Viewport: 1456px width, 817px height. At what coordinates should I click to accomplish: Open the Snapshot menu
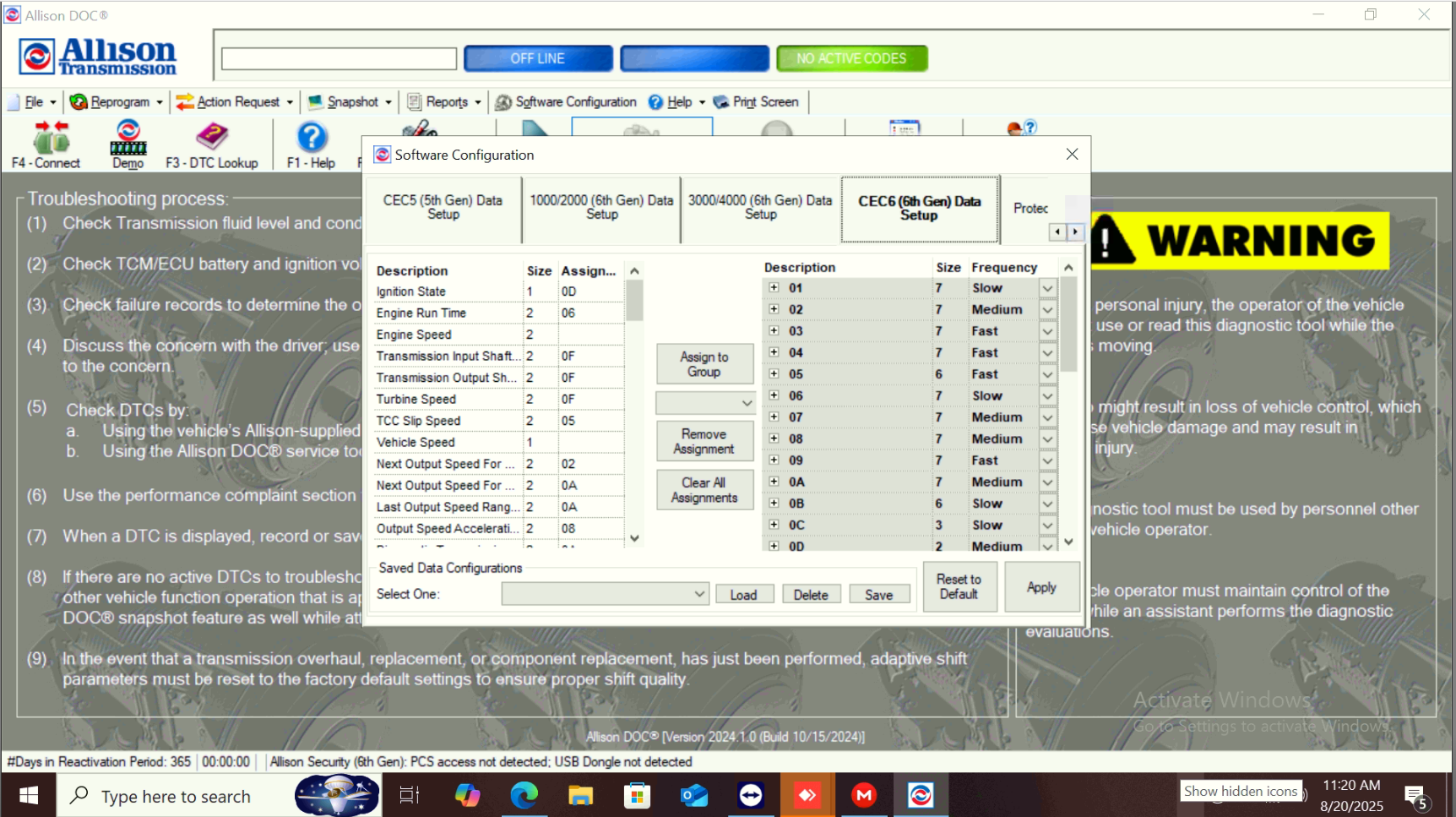[x=350, y=102]
